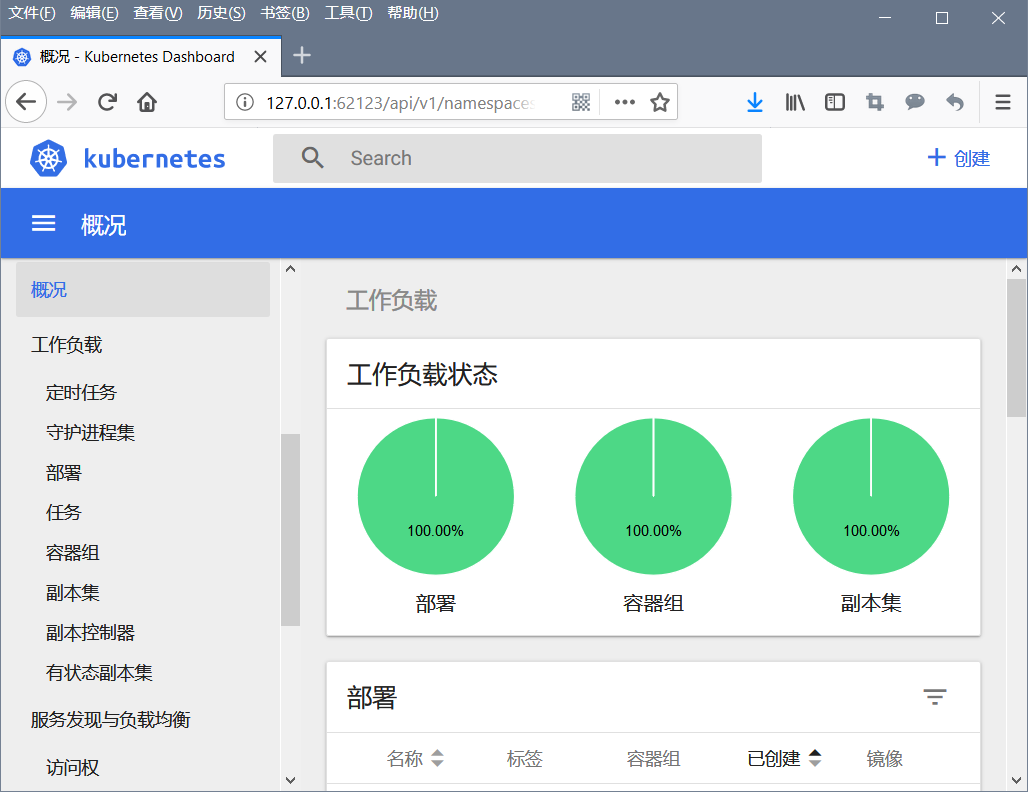Show site information icon in address bar

click(245, 102)
